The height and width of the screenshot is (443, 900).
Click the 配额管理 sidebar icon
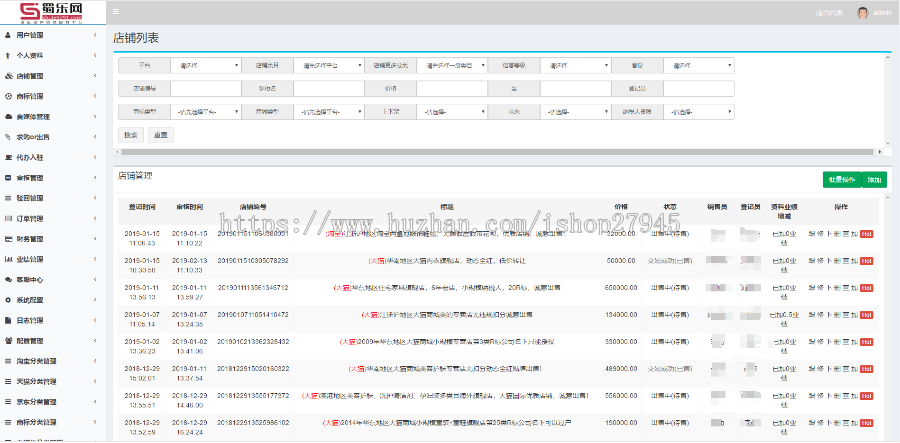tap(8, 341)
